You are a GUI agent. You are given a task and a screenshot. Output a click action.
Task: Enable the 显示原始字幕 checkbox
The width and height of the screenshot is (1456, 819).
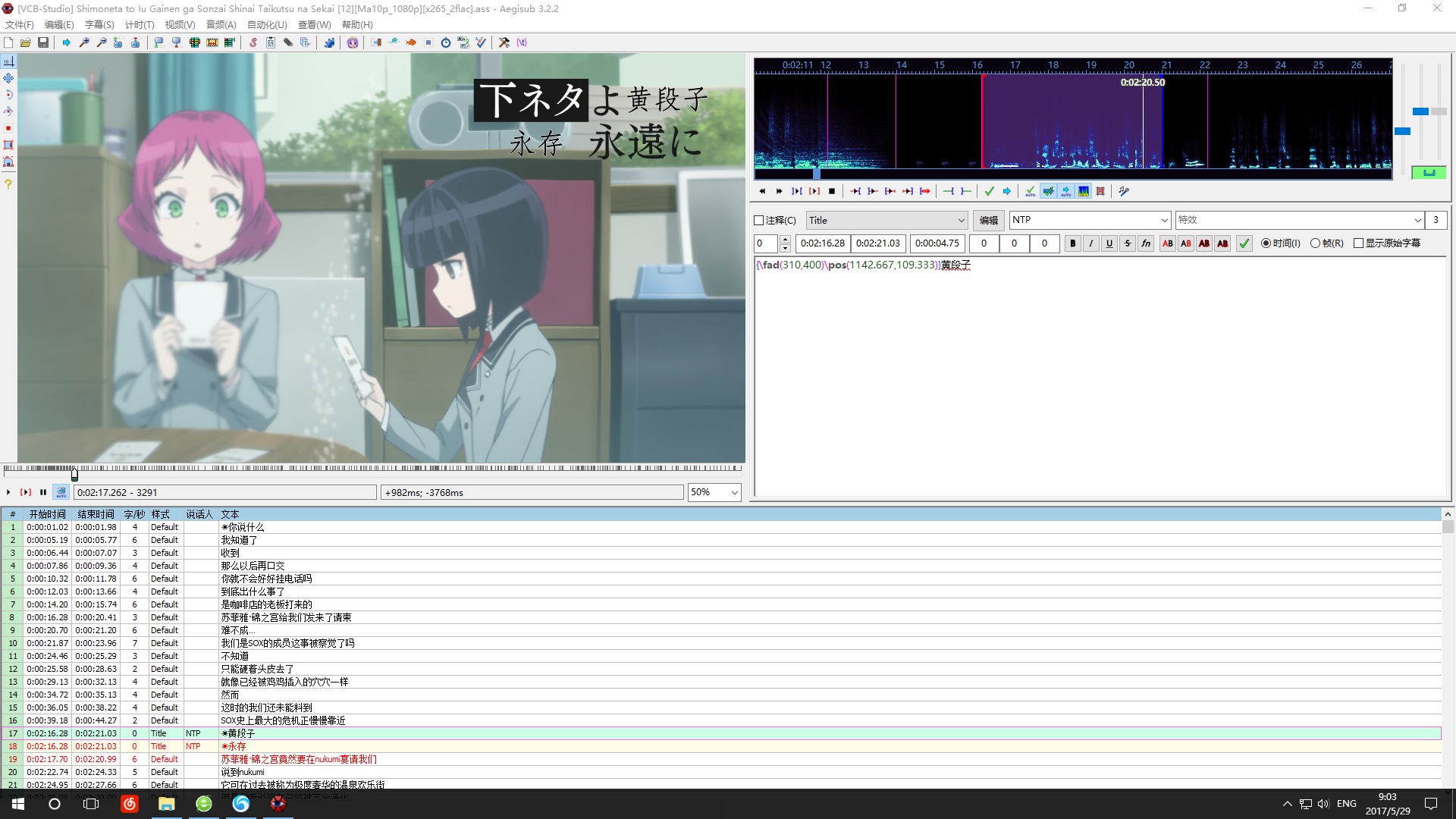1358,243
